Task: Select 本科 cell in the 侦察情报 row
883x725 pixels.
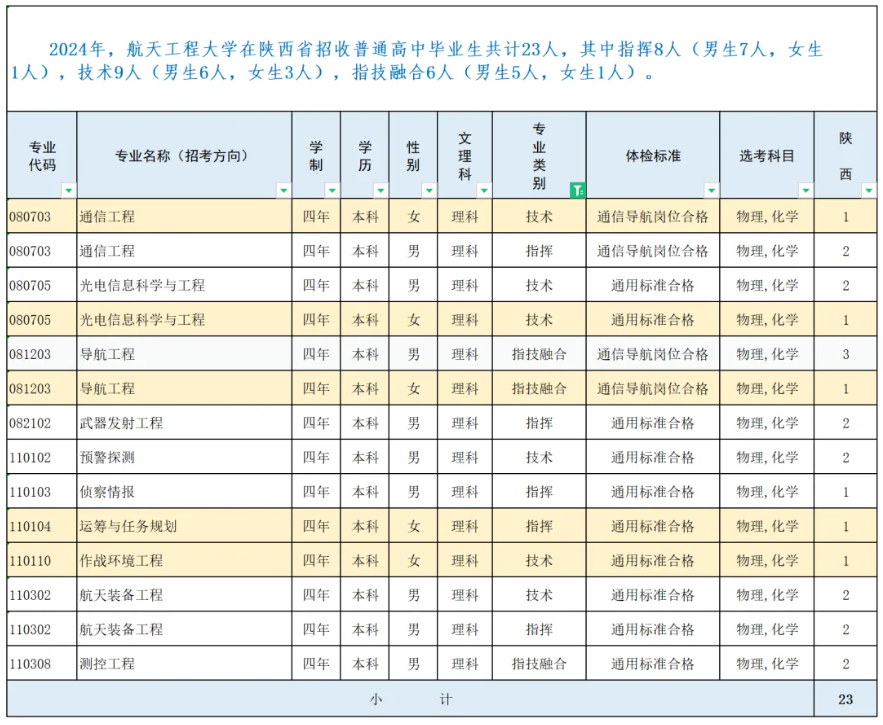Action: click(364, 491)
